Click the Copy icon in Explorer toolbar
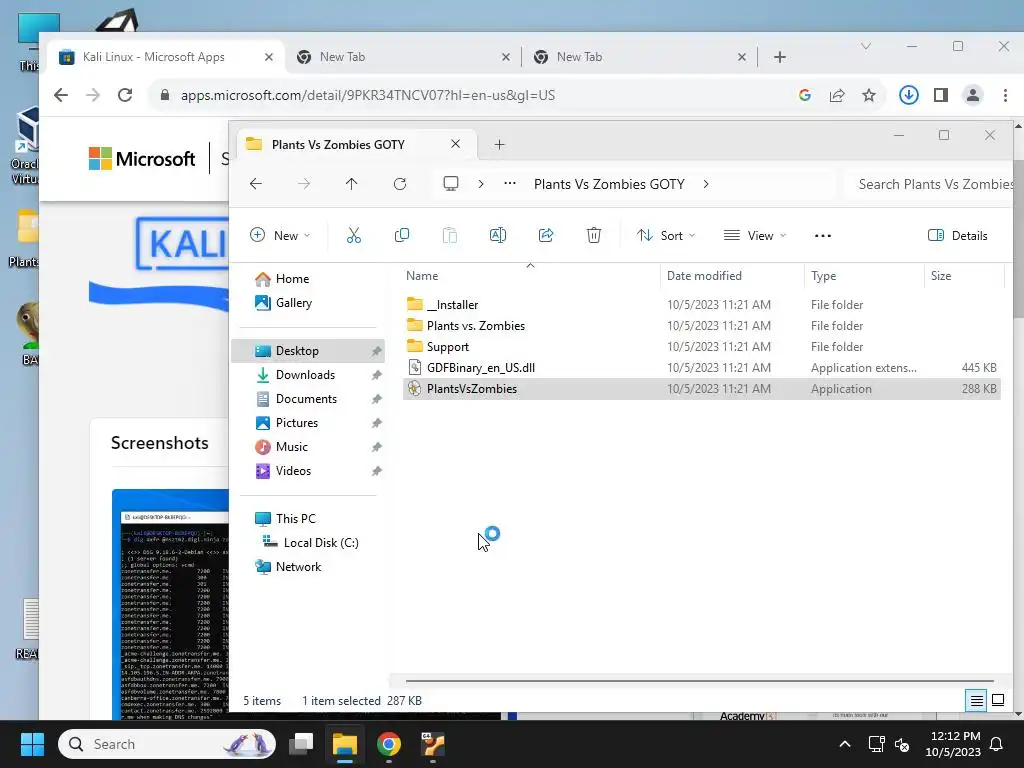The width and height of the screenshot is (1024, 768). 402,236
